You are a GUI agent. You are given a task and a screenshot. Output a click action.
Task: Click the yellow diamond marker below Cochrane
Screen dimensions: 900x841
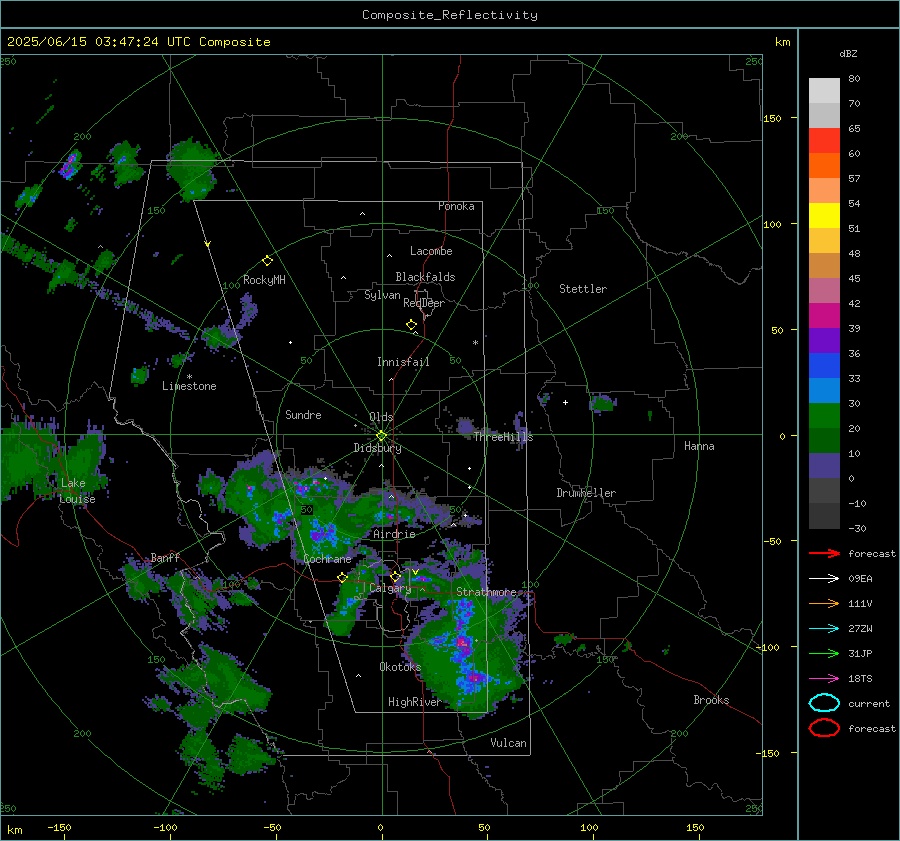pos(343,578)
